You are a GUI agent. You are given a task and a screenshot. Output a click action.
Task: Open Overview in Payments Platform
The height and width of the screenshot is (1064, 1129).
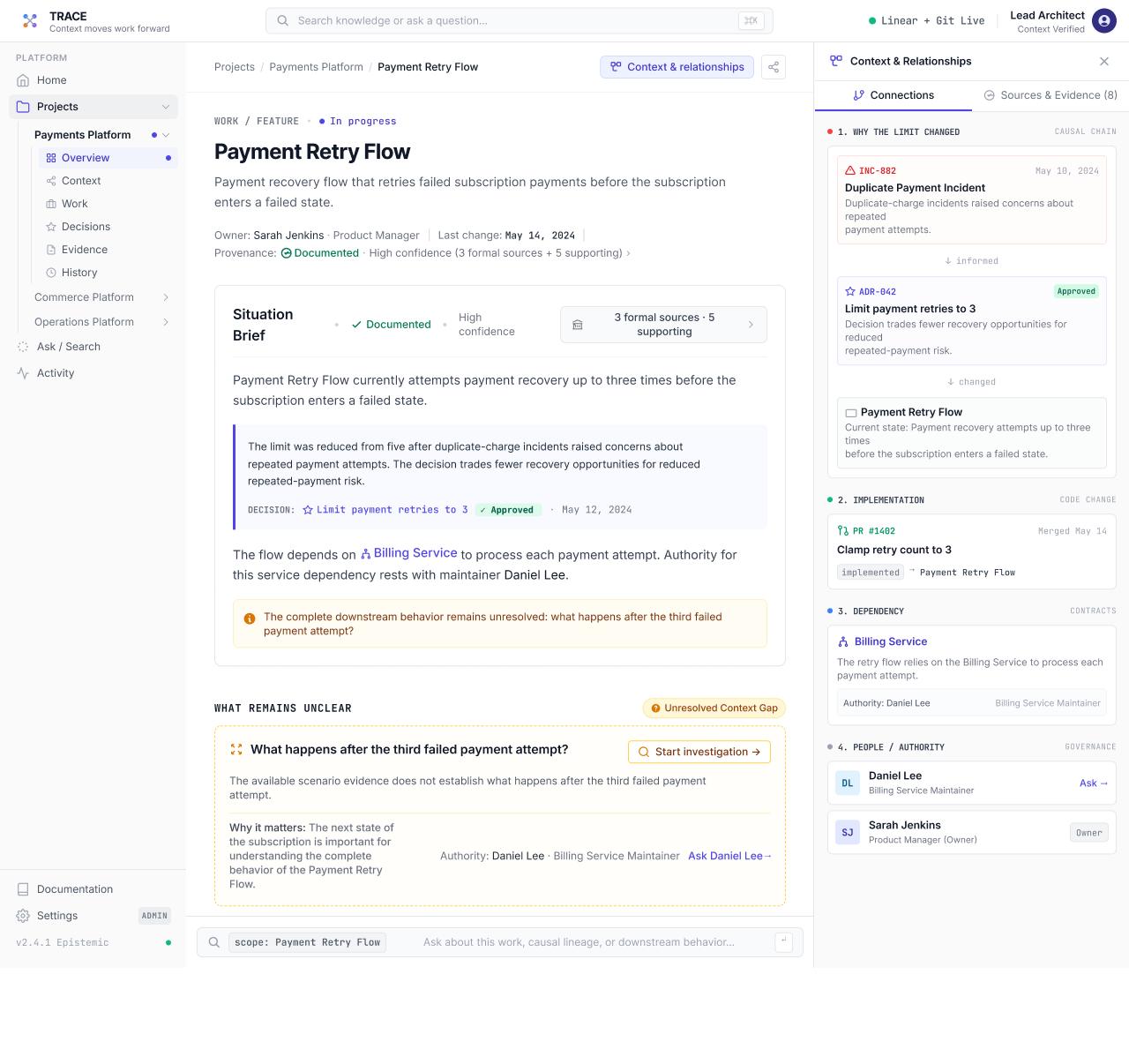(x=108, y=158)
